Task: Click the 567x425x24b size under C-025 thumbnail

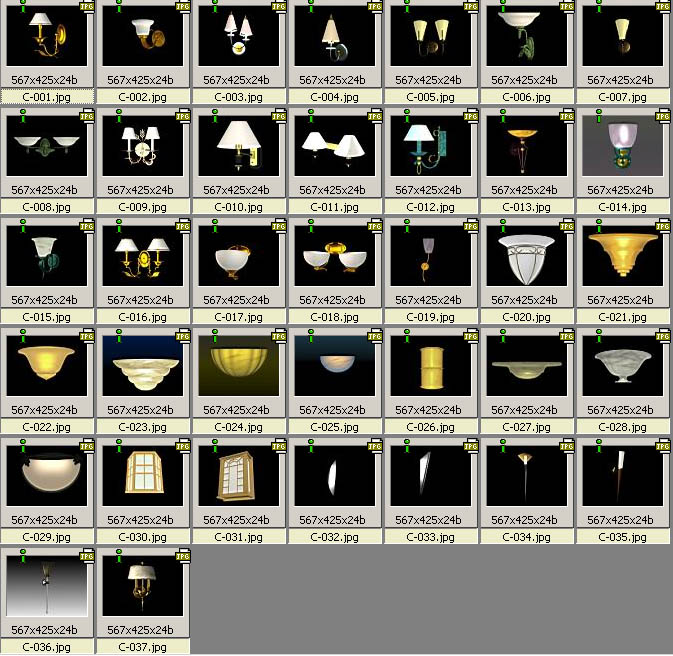Action: 332,410
